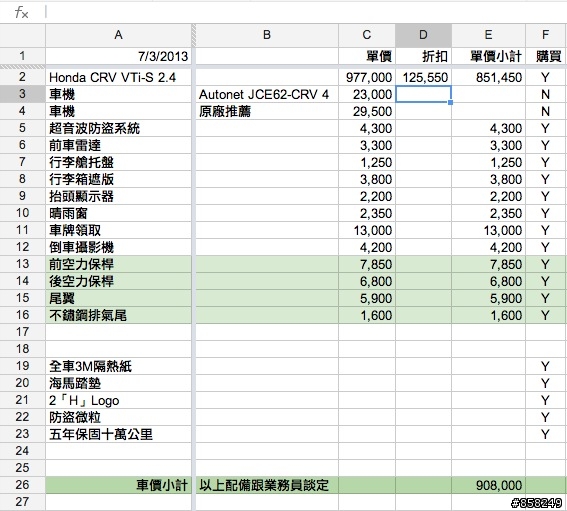Select cell 行李艙托盤
Screen dimensions: 567x511
click(118, 162)
